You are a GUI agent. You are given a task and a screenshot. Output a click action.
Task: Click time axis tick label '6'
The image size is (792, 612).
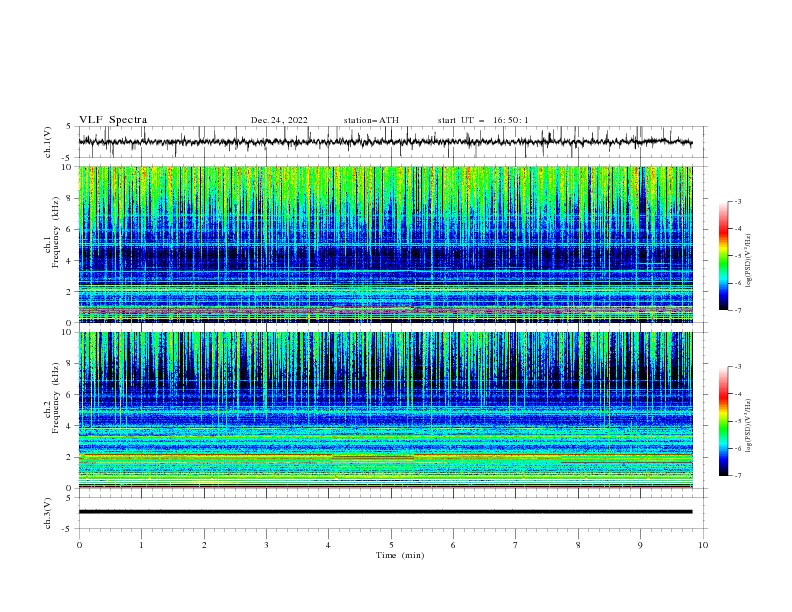pyautogui.click(x=453, y=545)
